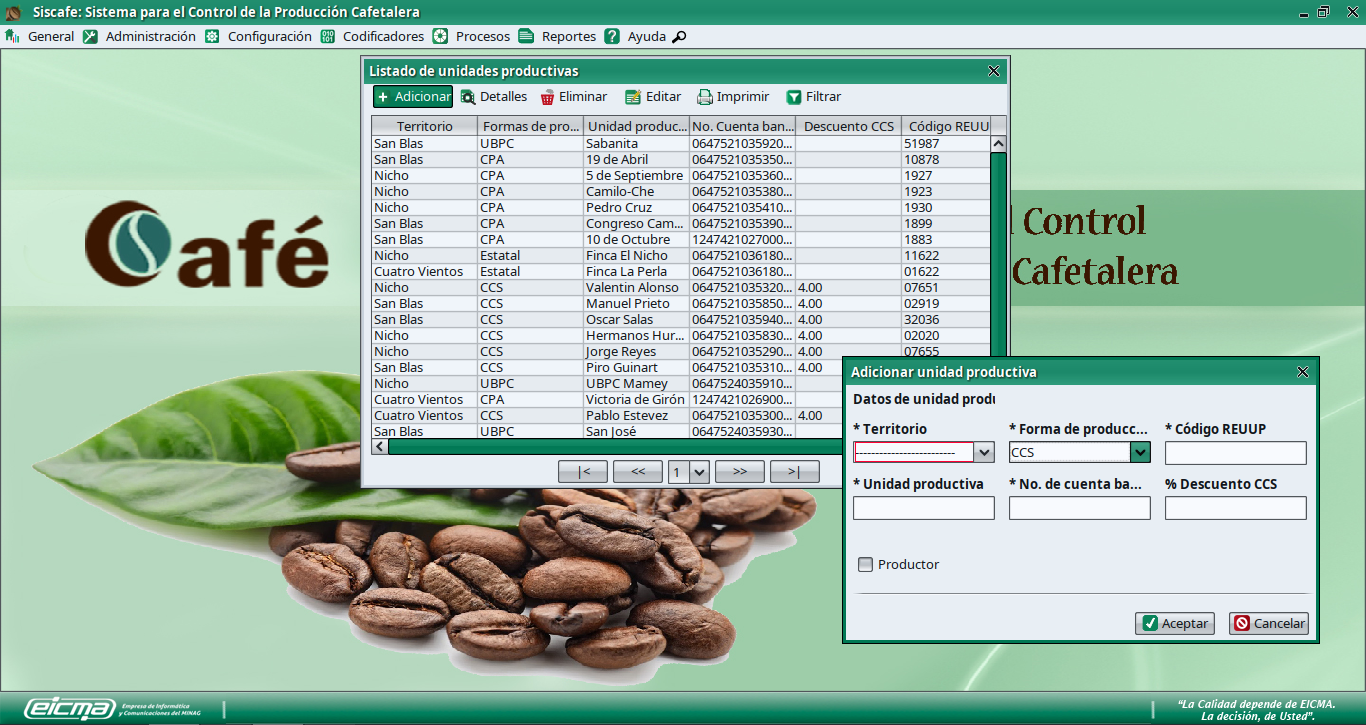Expand the Territorio dropdown
The width and height of the screenshot is (1366, 725).
coord(984,453)
